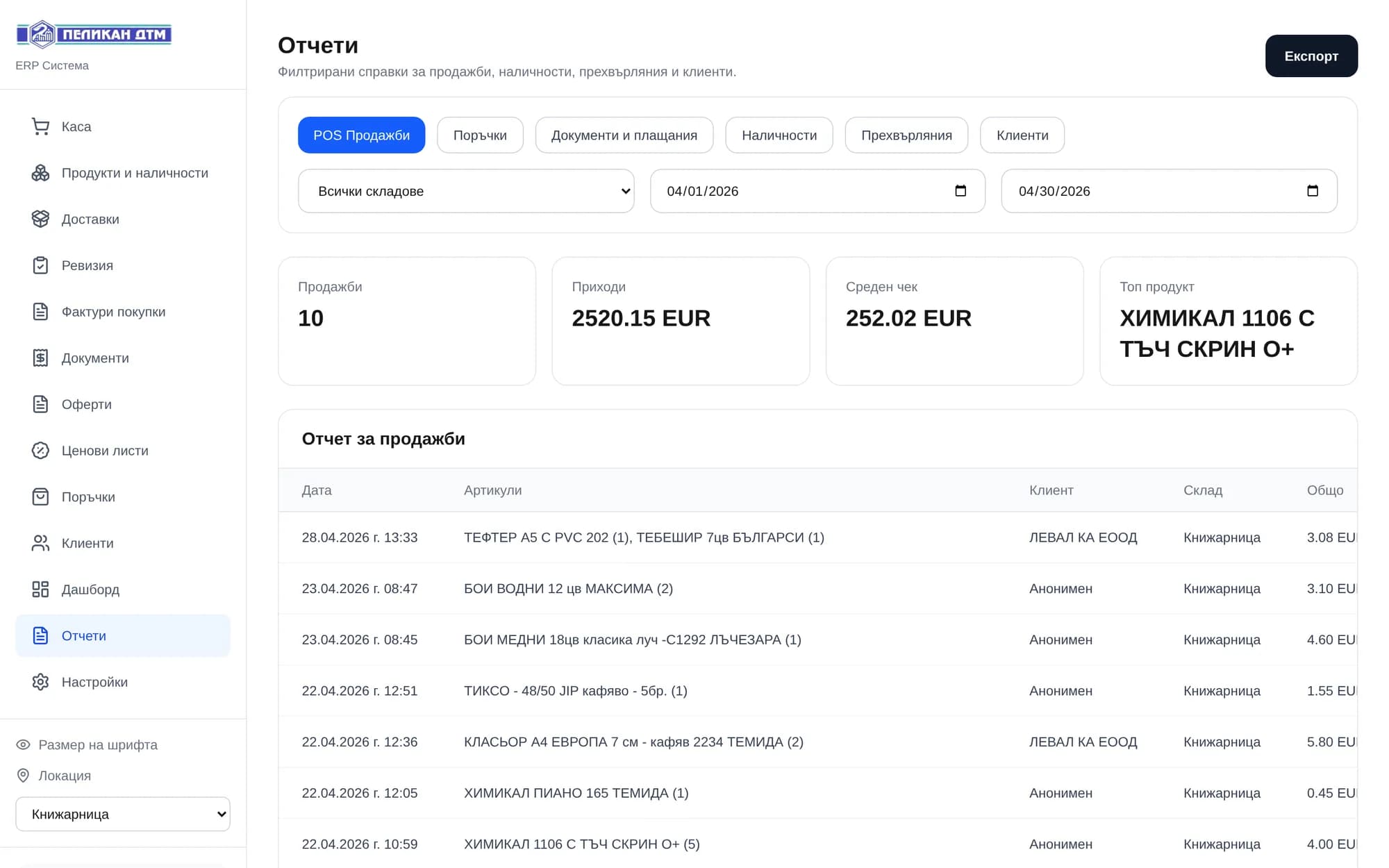Click the БОИ ВОДНИ 12 цв МАКСИМА (2) entry

(x=568, y=588)
